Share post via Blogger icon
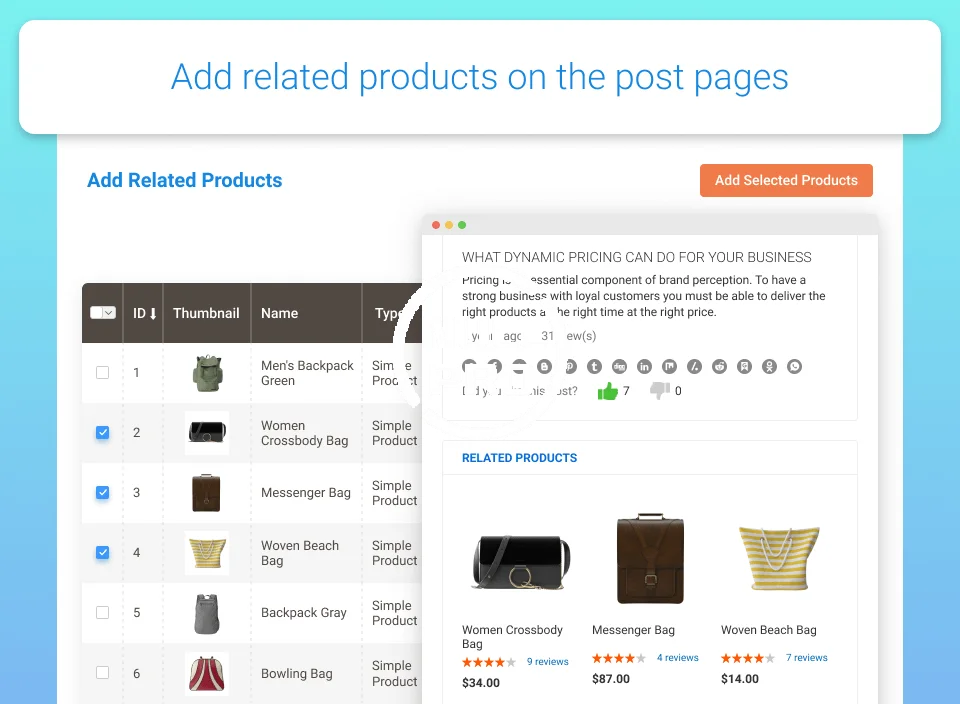Image resolution: width=960 pixels, height=704 pixels. pos(544,367)
